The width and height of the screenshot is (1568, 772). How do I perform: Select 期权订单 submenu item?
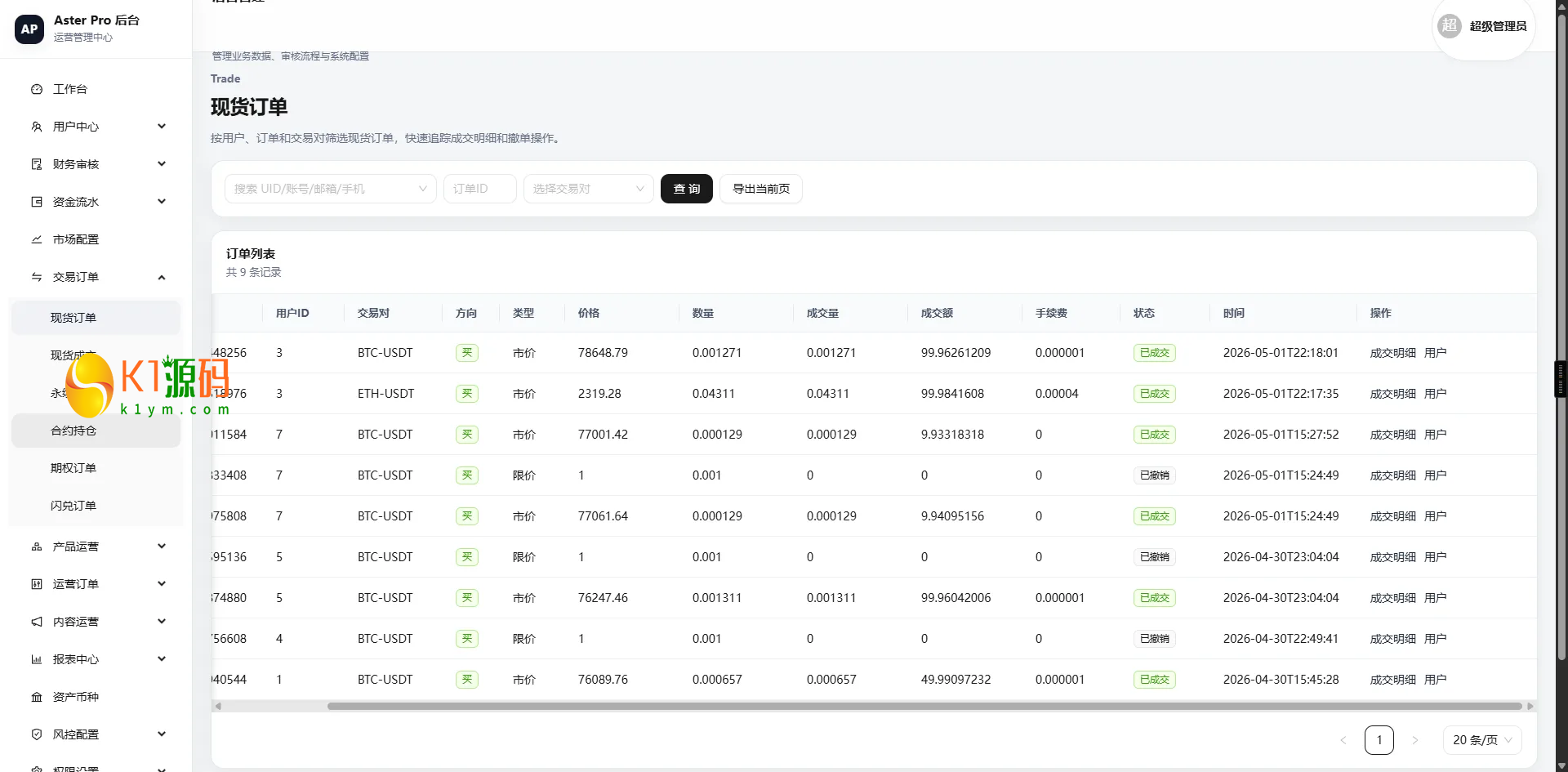point(96,468)
